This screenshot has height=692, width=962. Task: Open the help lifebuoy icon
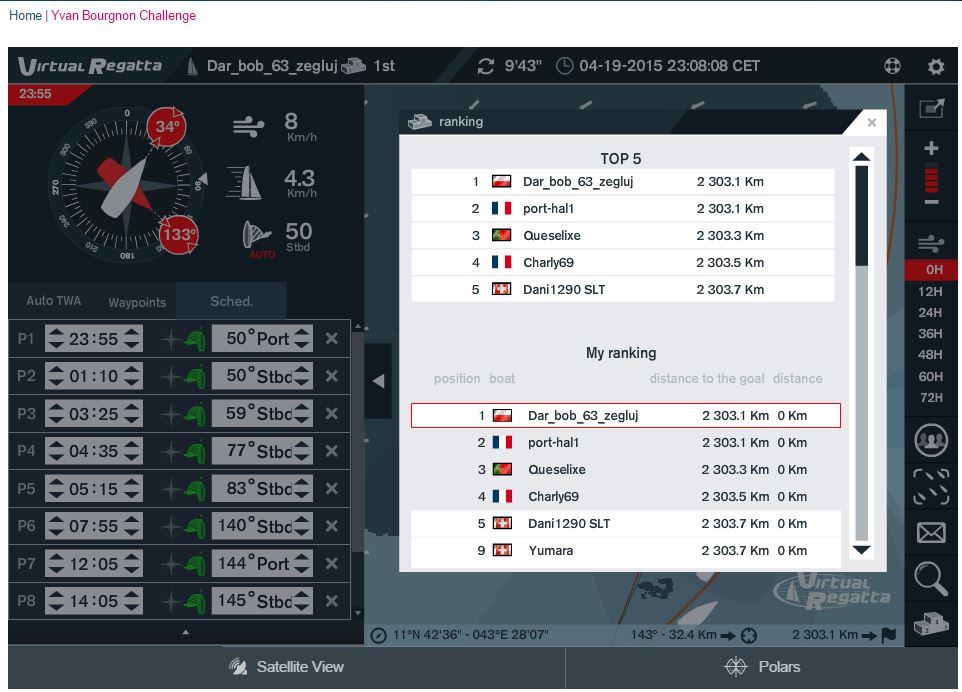point(892,66)
